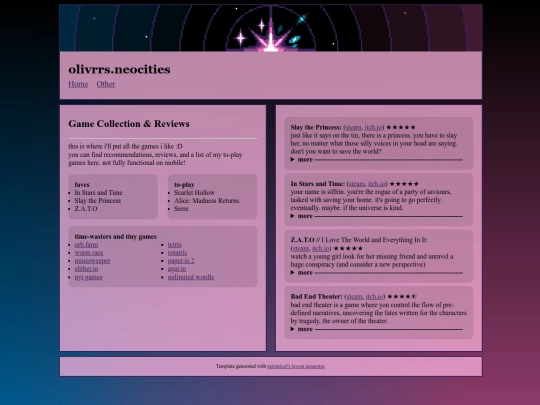The image size is (540, 405).
Task: Click the Game Collection & Reviews heading
Action: click(x=129, y=124)
